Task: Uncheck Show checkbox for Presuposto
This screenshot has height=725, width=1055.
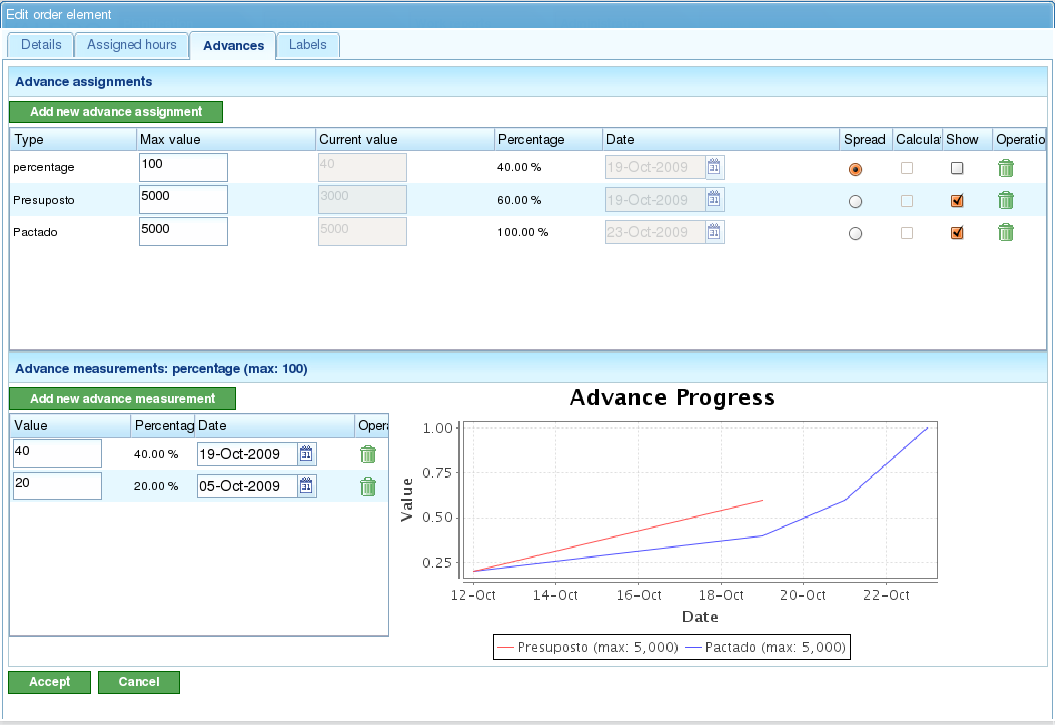Action: pyautogui.click(x=957, y=201)
